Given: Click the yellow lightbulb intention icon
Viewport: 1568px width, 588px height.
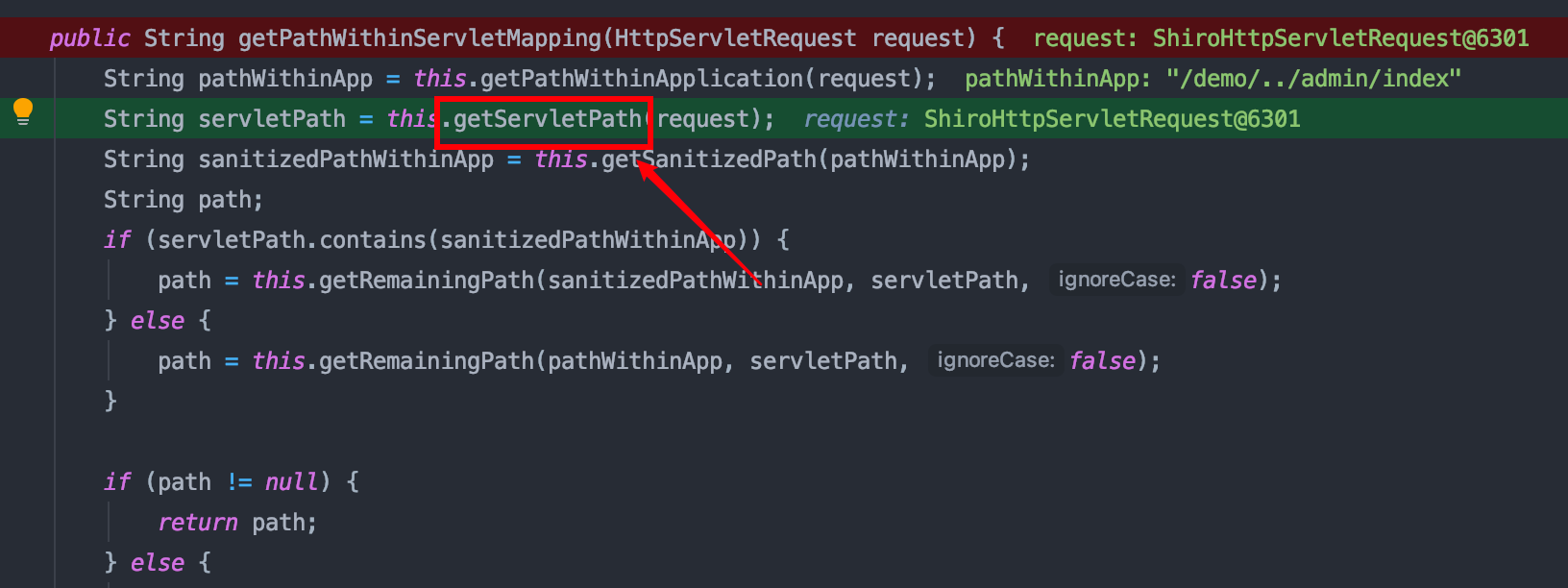Looking at the screenshot, I should coord(23,111).
